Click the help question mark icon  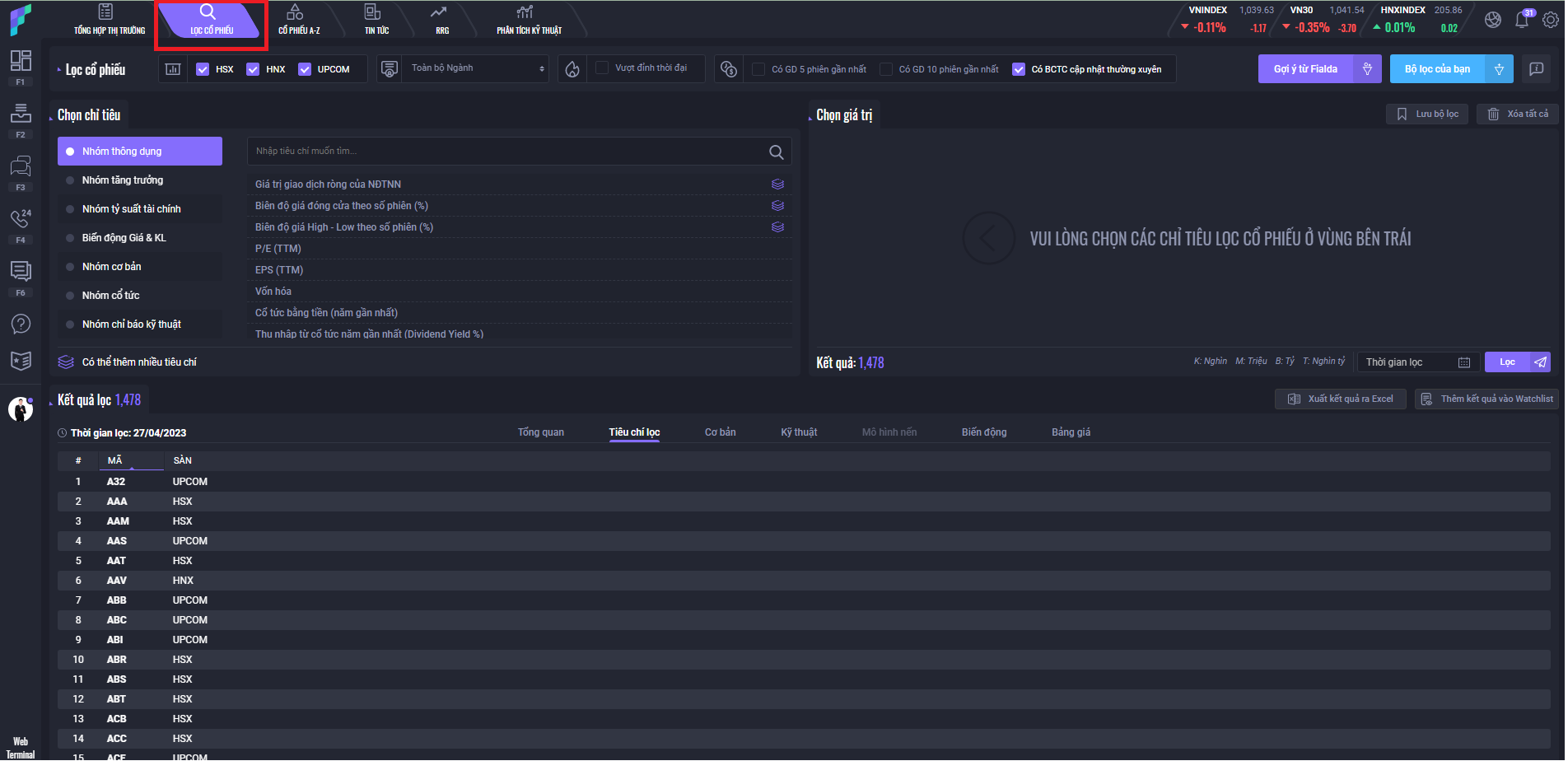(21, 324)
